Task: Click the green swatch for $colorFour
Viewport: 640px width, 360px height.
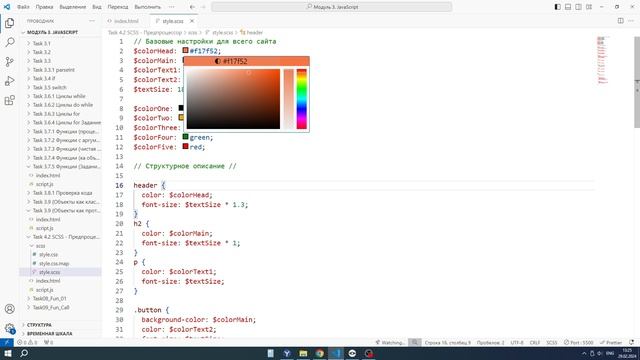Action: click(185, 137)
